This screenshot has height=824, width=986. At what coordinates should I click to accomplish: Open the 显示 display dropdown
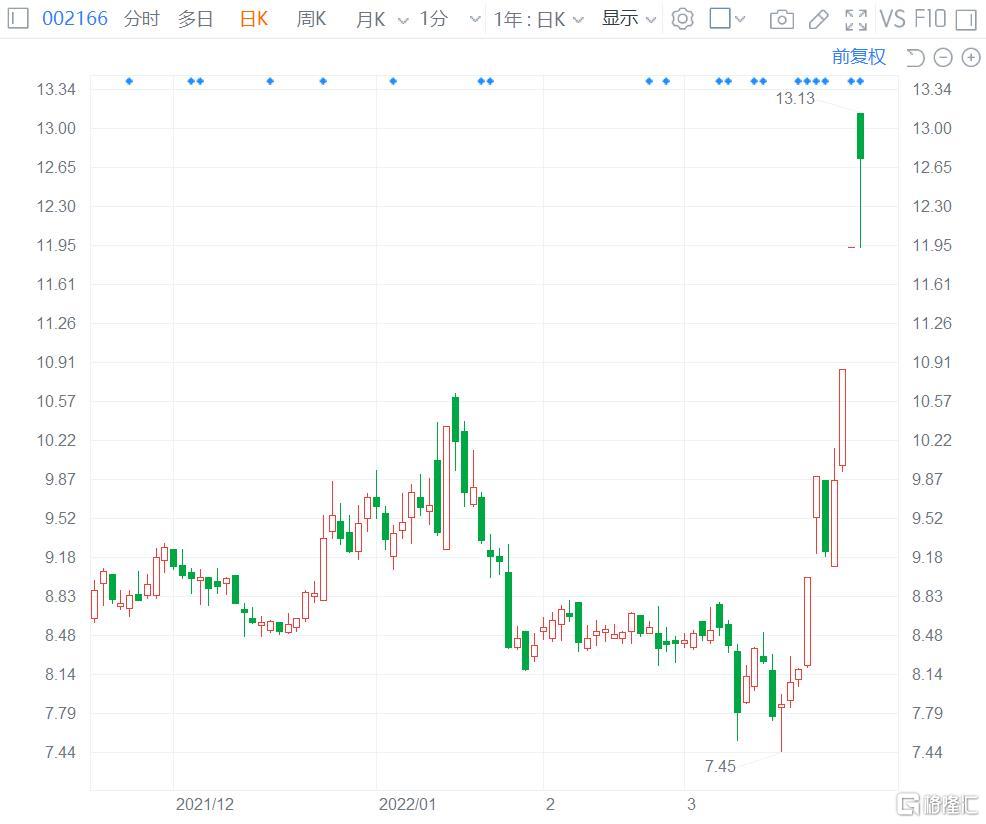[629, 19]
